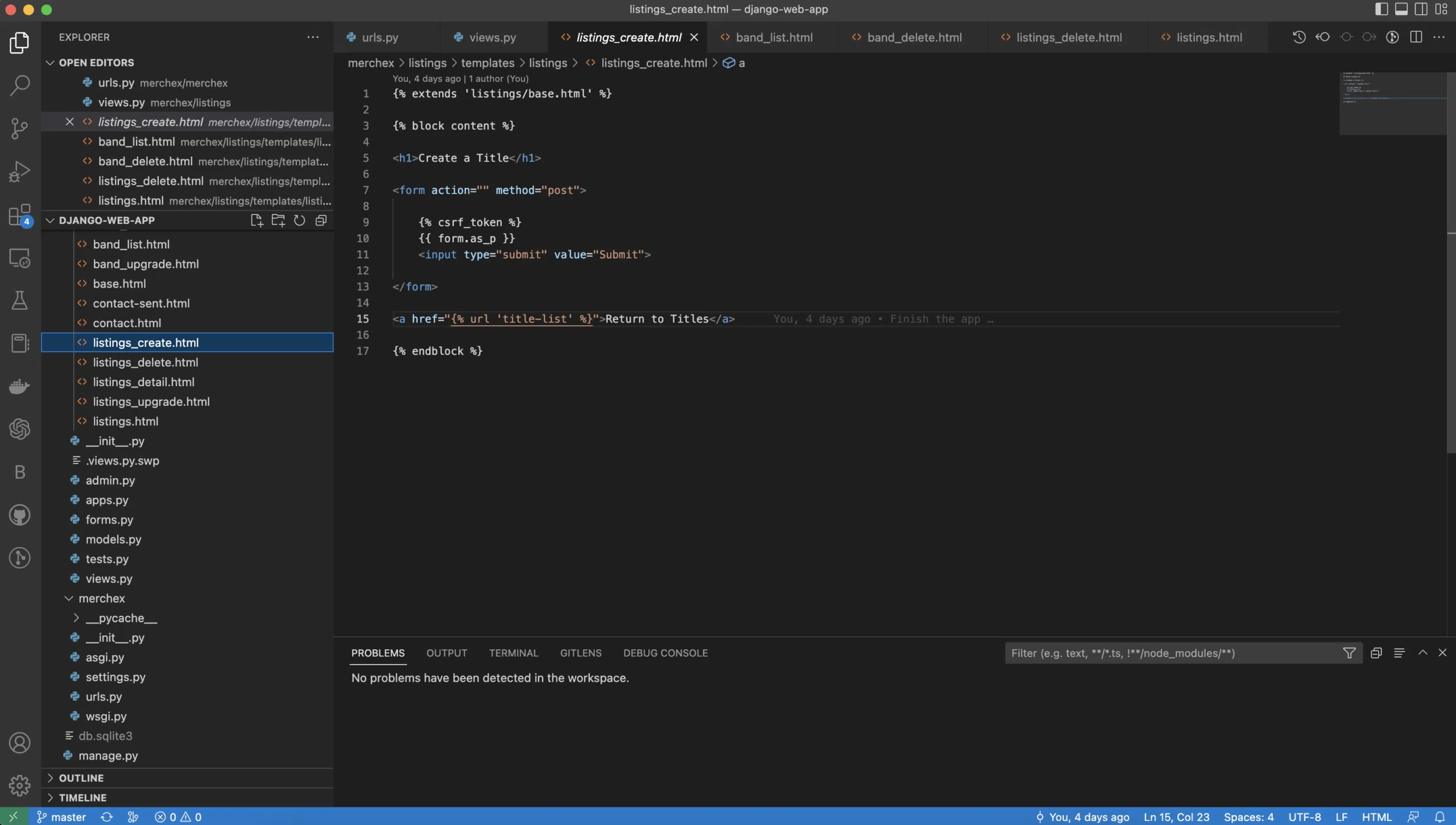Image resolution: width=1456 pixels, height=825 pixels.
Task: Split the editor to the right
Action: 1416,38
